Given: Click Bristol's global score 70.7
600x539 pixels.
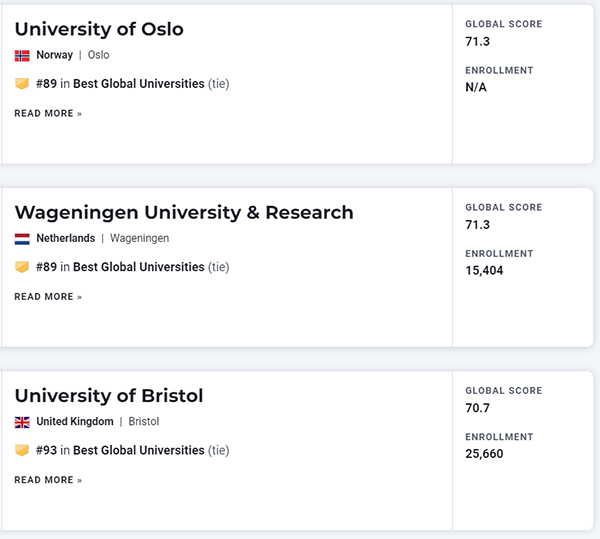Looking at the screenshot, I should [478, 408].
